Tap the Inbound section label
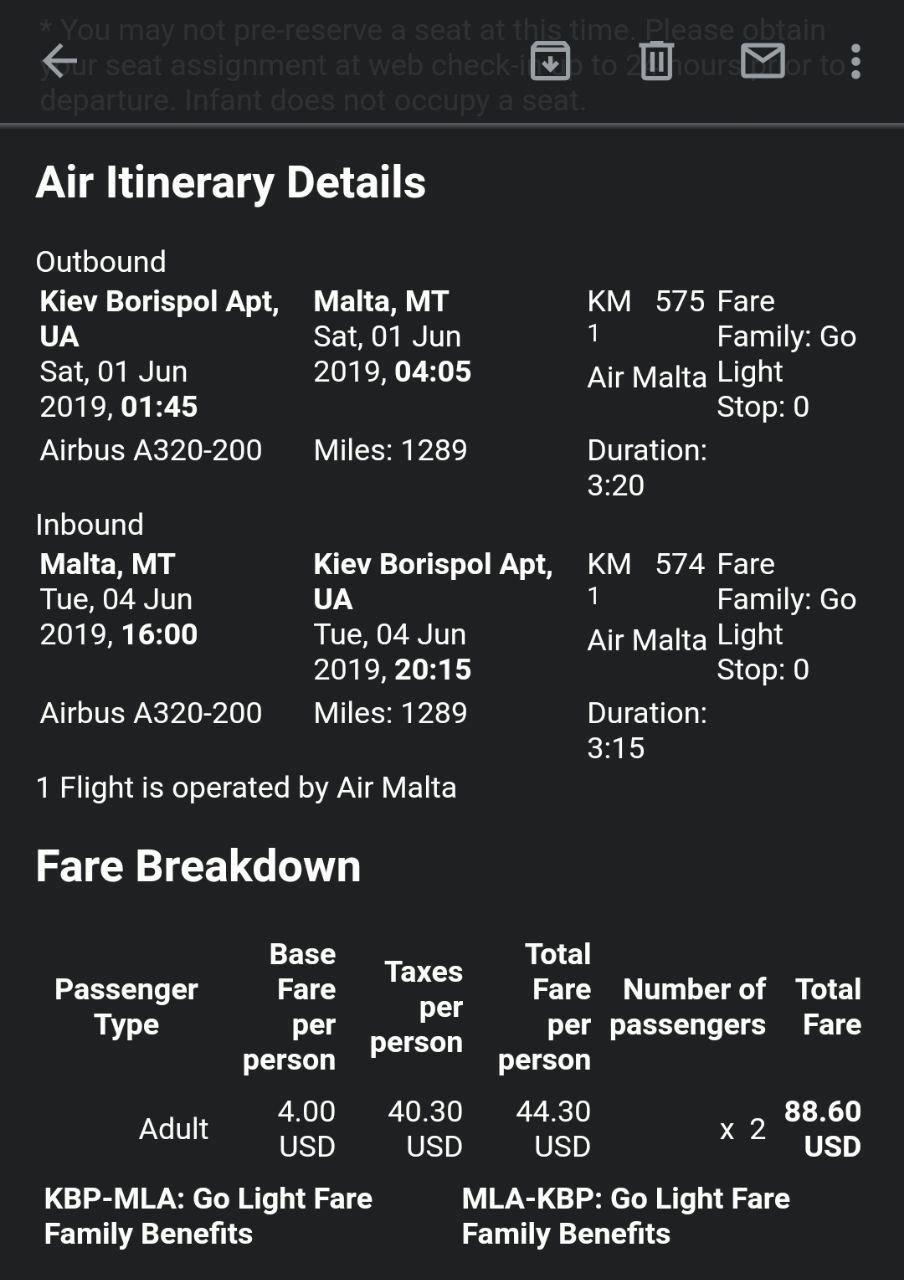This screenshot has width=904, height=1280. point(90,525)
